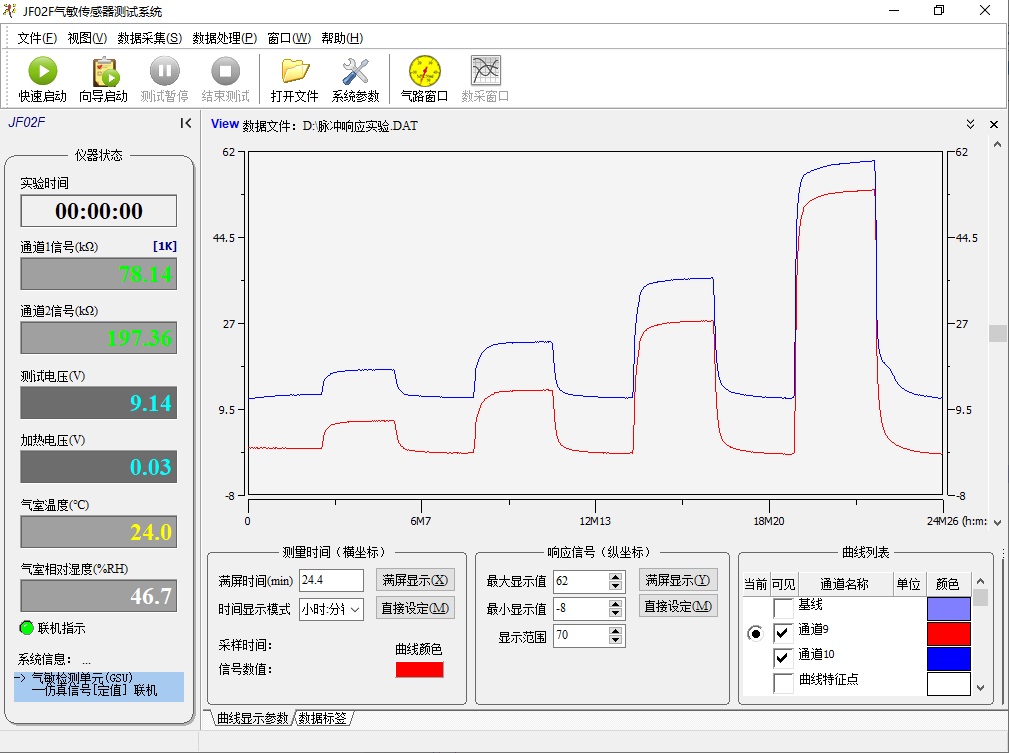Click the 单位 column header
Screen dimensions: 1009x753
(x=908, y=584)
